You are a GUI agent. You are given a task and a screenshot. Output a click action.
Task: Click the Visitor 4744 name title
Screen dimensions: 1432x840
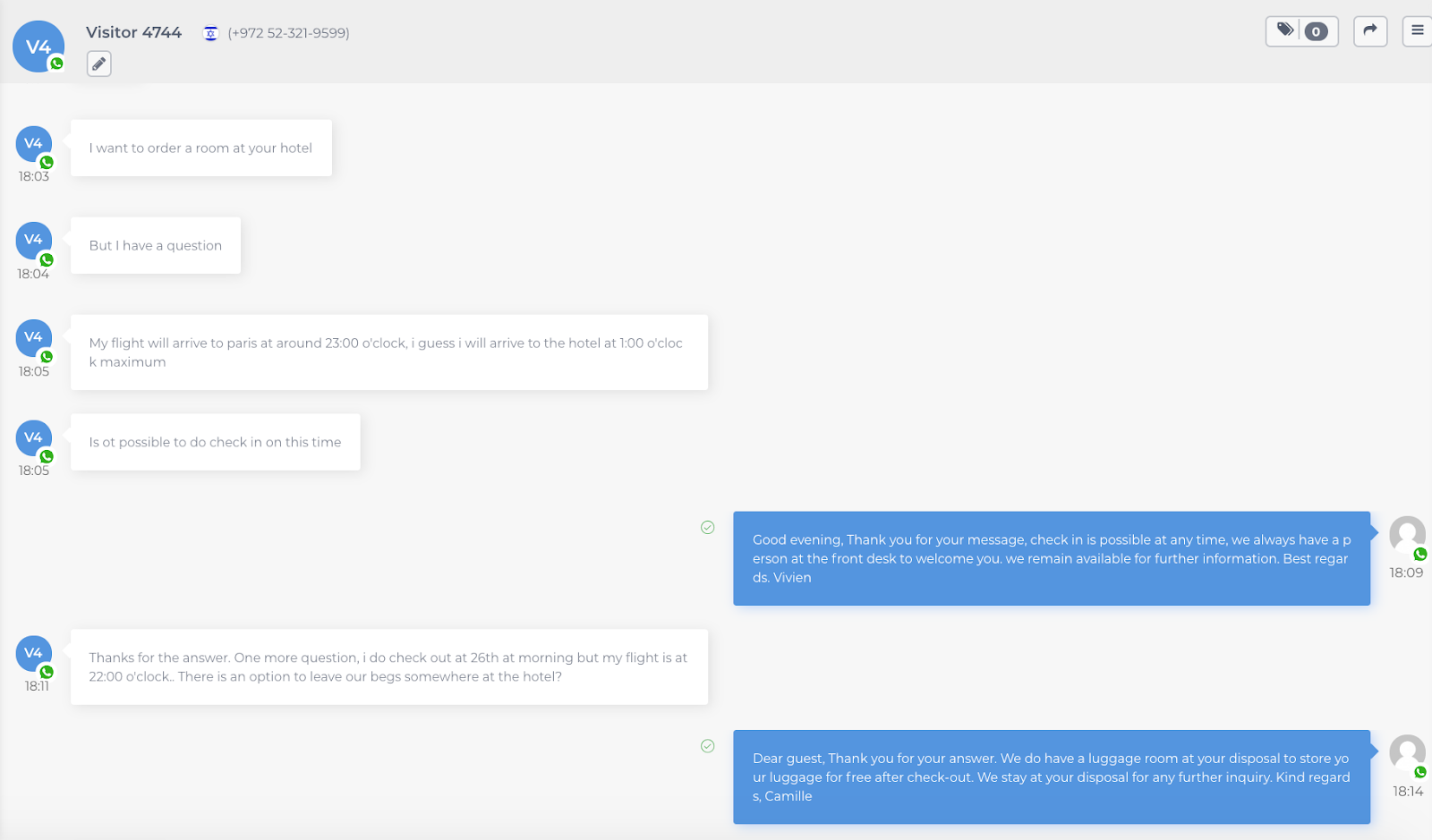click(133, 32)
